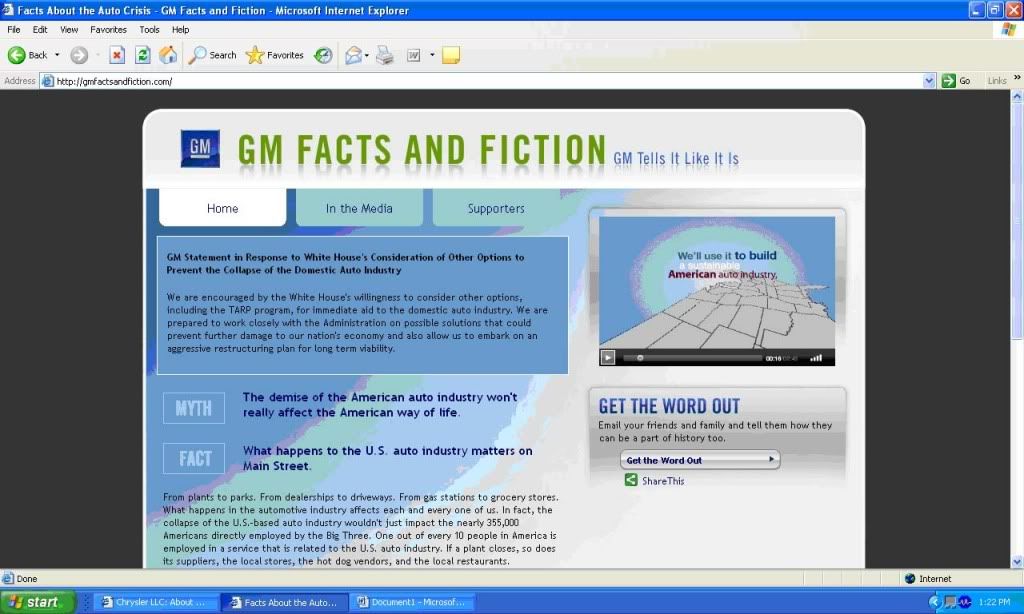The width and height of the screenshot is (1024, 614).
Task: Open the History button
Action: (x=323, y=56)
